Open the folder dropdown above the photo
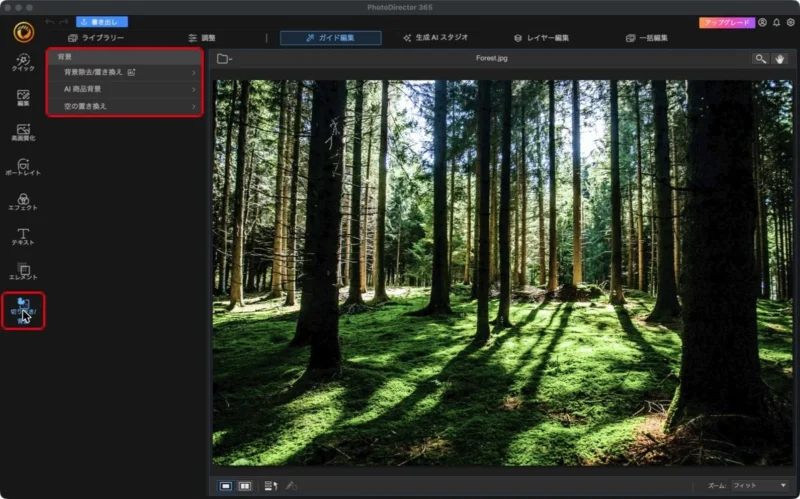The image size is (800, 499). click(224, 59)
